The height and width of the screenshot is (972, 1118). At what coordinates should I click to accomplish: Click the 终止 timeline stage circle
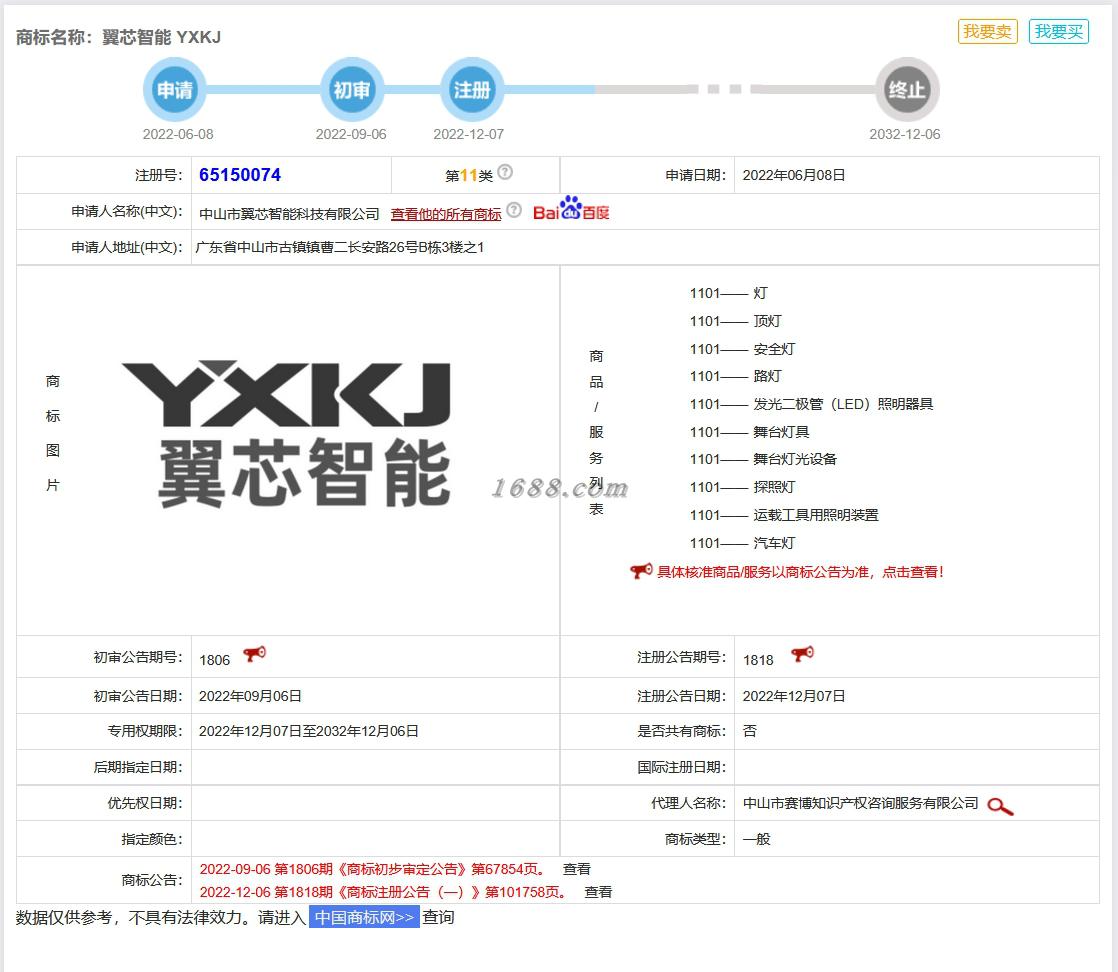coord(907,90)
